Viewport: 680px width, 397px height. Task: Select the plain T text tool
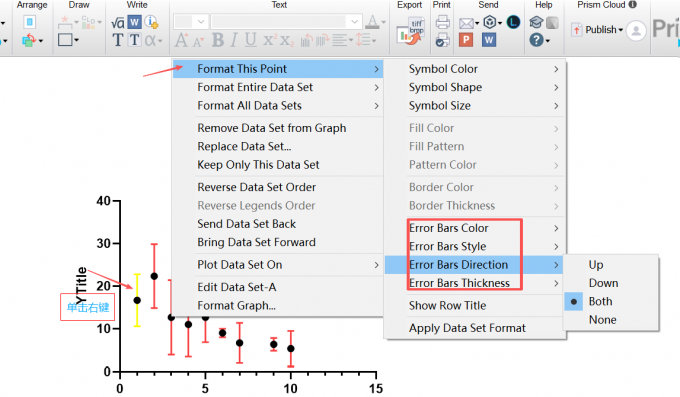[x=118, y=40]
